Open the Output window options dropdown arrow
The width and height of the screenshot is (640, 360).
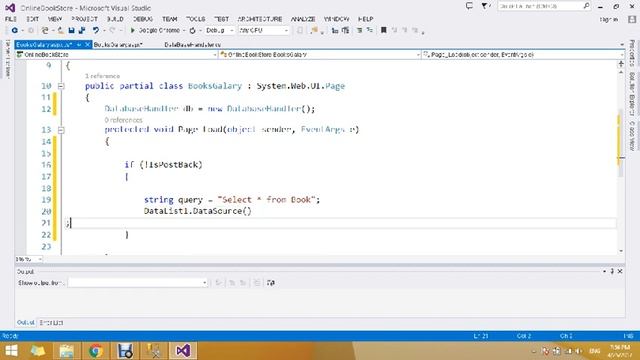click(x=604, y=271)
